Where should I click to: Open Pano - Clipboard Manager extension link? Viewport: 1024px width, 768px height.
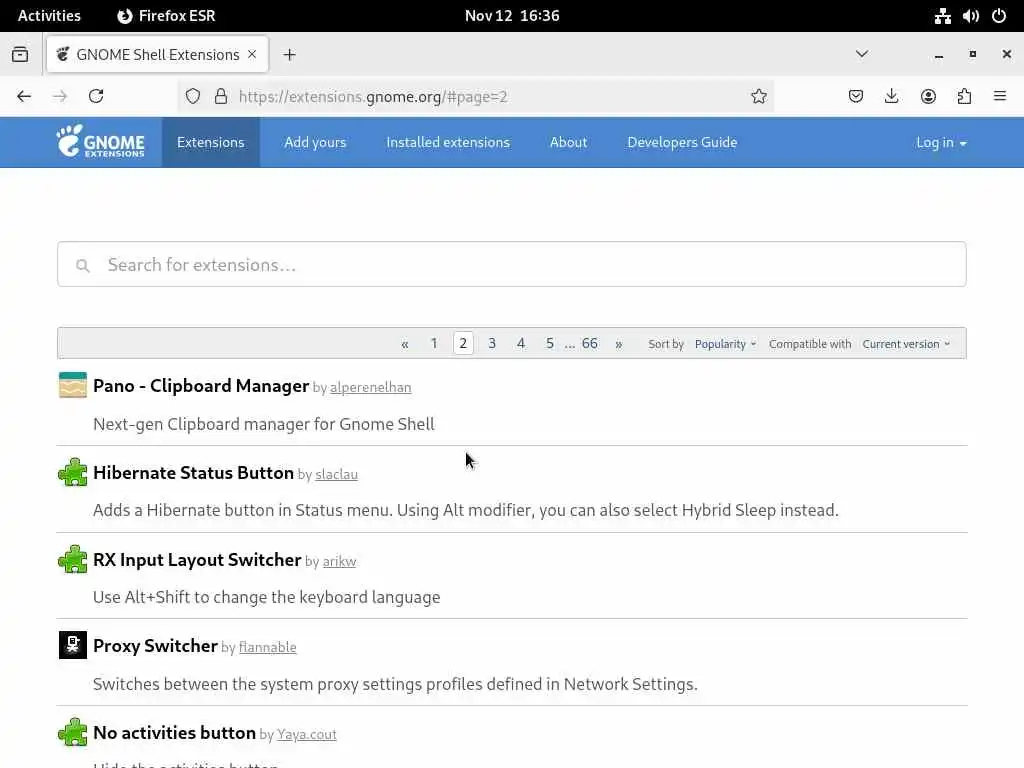pyautogui.click(x=201, y=386)
